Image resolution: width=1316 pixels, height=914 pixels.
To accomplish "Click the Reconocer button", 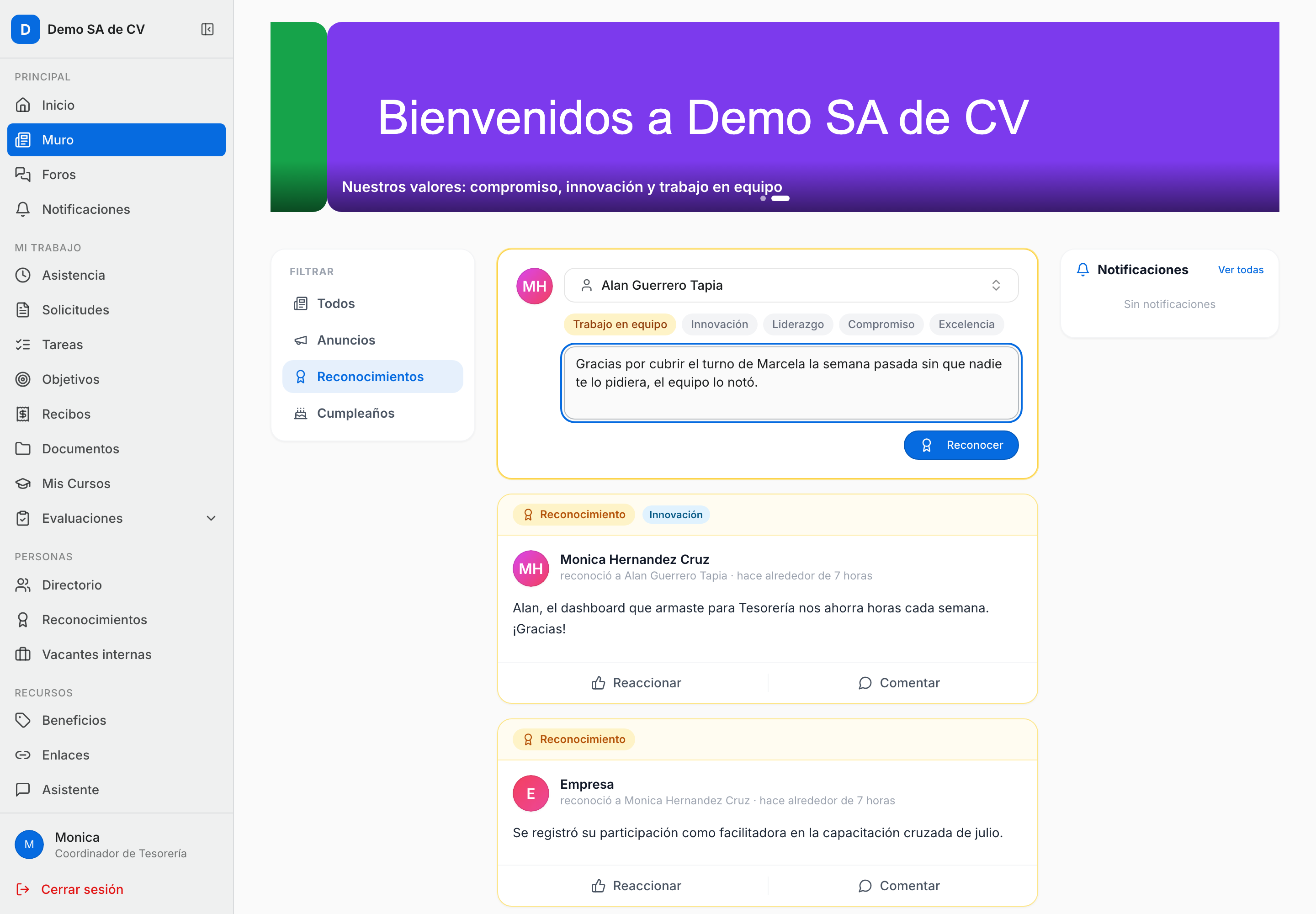I will 961,445.
